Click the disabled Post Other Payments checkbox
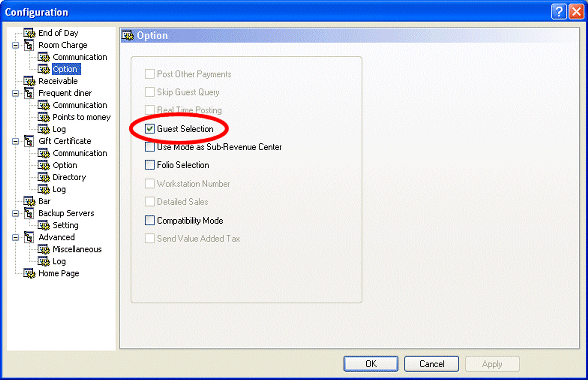 click(150, 74)
